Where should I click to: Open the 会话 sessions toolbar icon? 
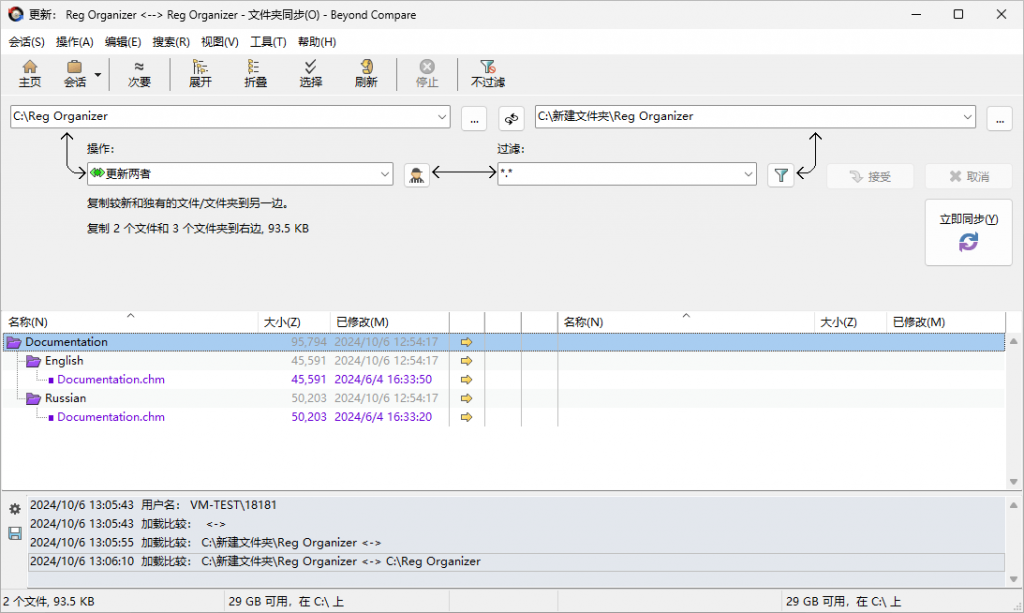click(74, 73)
